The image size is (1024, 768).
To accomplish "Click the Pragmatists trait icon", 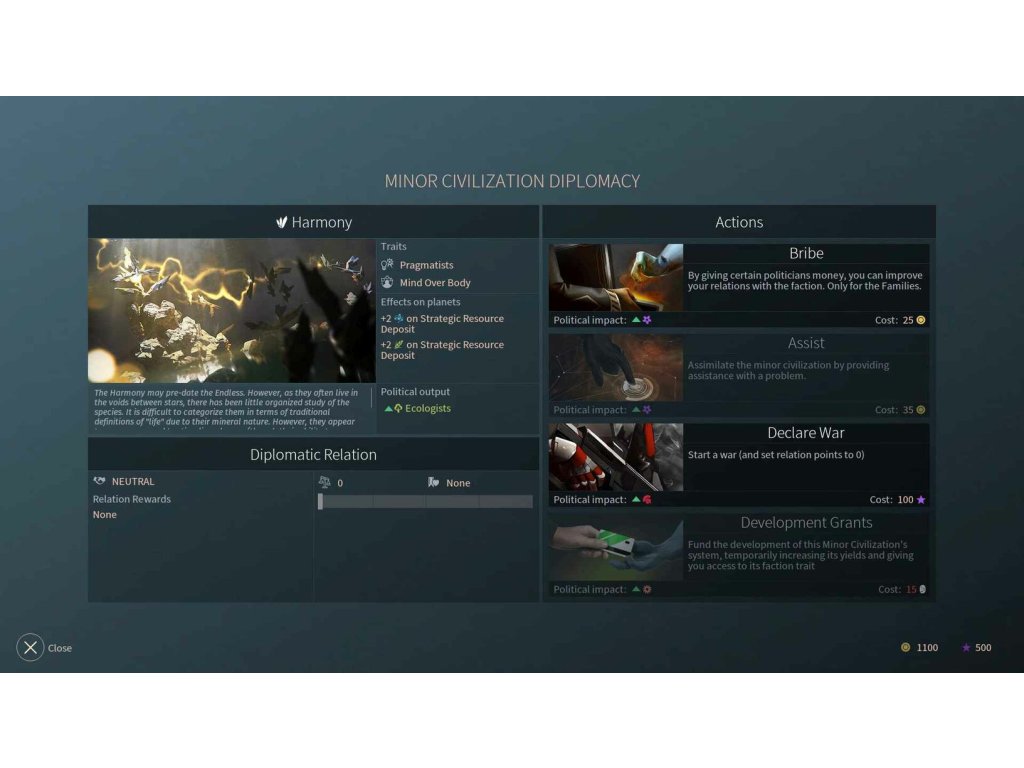I will tap(387, 264).
